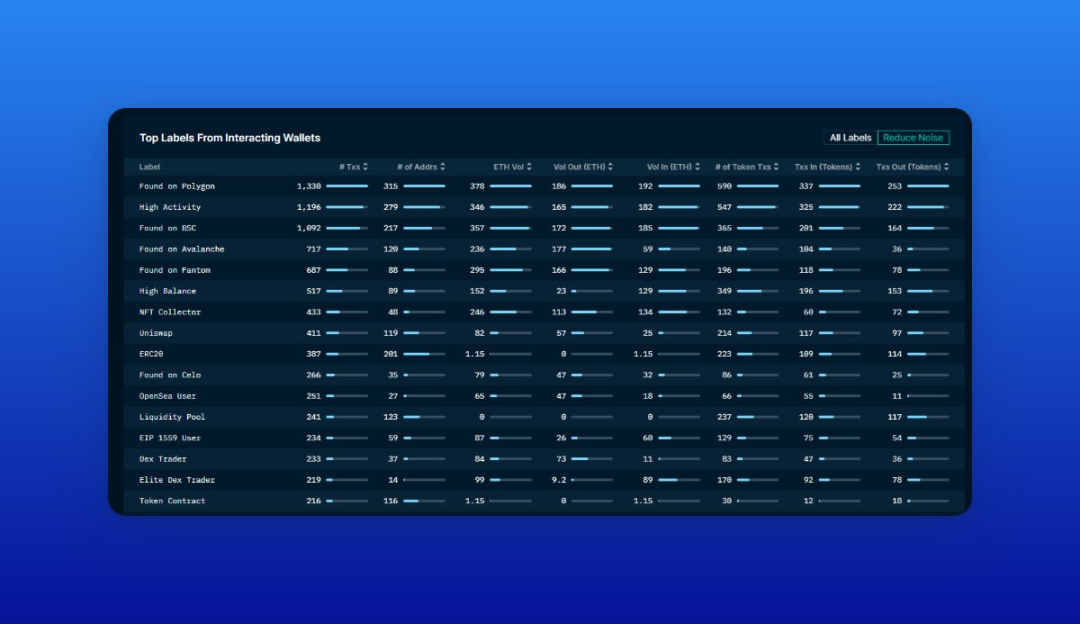Image resolution: width=1080 pixels, height=624 pixels.
Task: Click sort arrows beside # of Addrs
Action: (x=442, y=167)
